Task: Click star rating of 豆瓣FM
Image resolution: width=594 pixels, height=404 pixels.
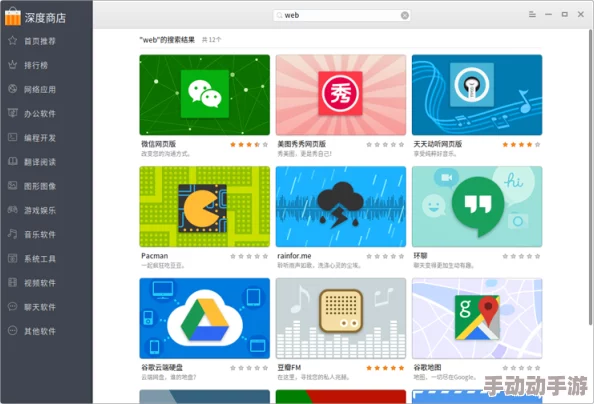Action: (x=385, y=368)
